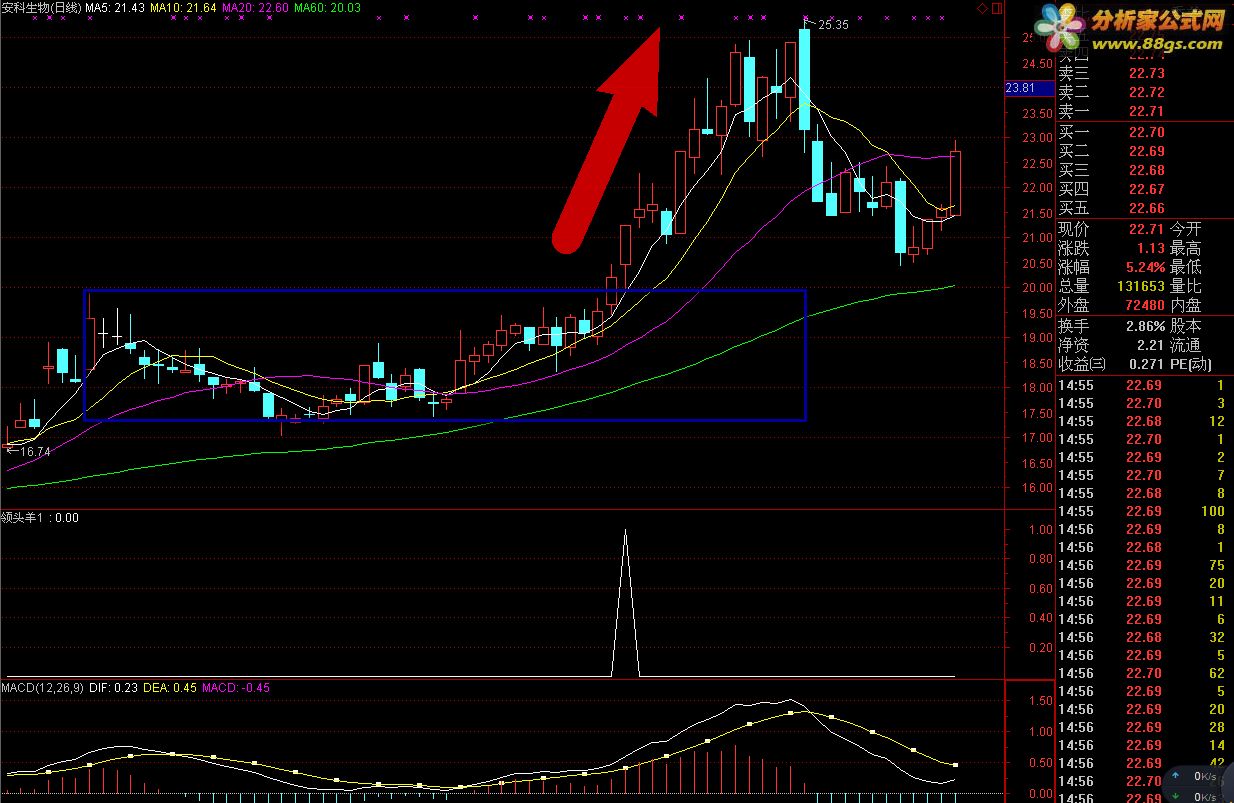Screen dimensions: 1234x803
Task: Click the MA20: 22.60 indicator label
Action: coord(255,7)
